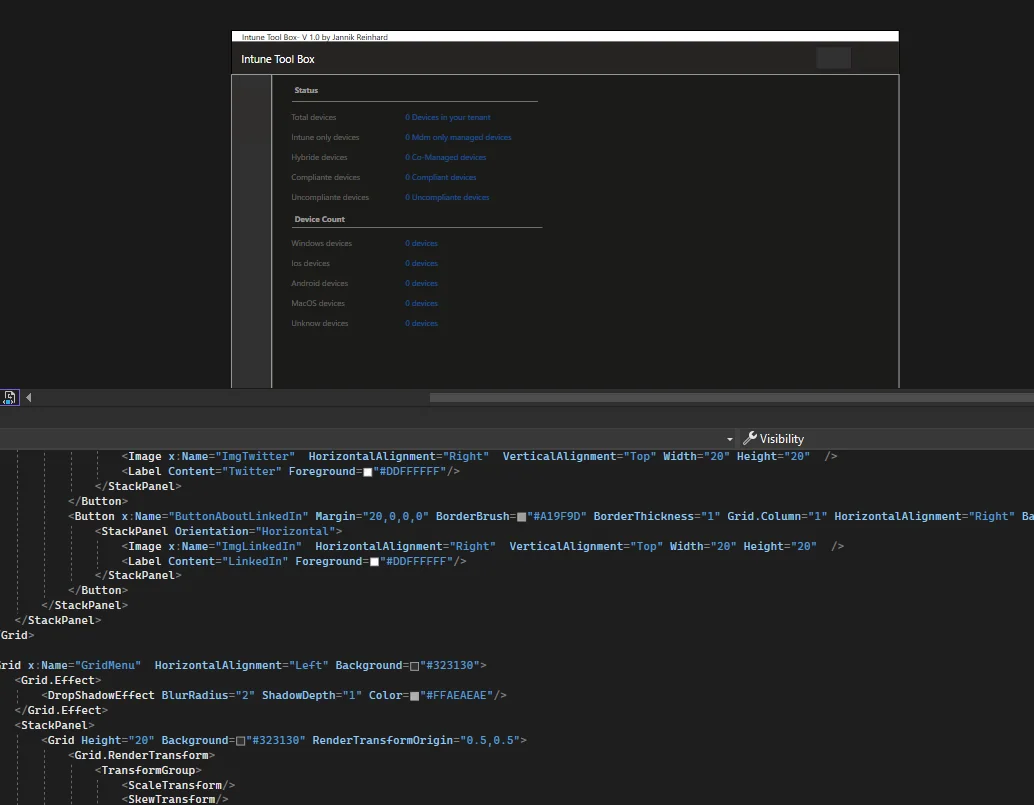This screenshot has width=1034, height=805.
Task: Click Margin="20,0,0,0" attribute in code
Action: click(372, 516)
